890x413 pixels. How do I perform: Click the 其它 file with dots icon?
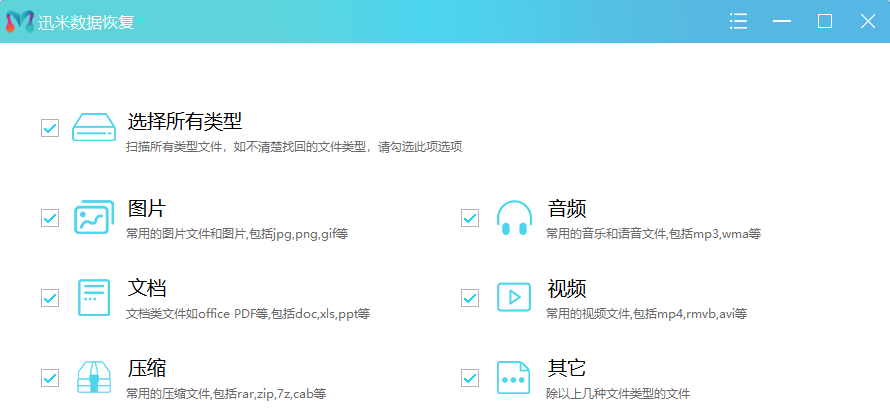(514, 377)
